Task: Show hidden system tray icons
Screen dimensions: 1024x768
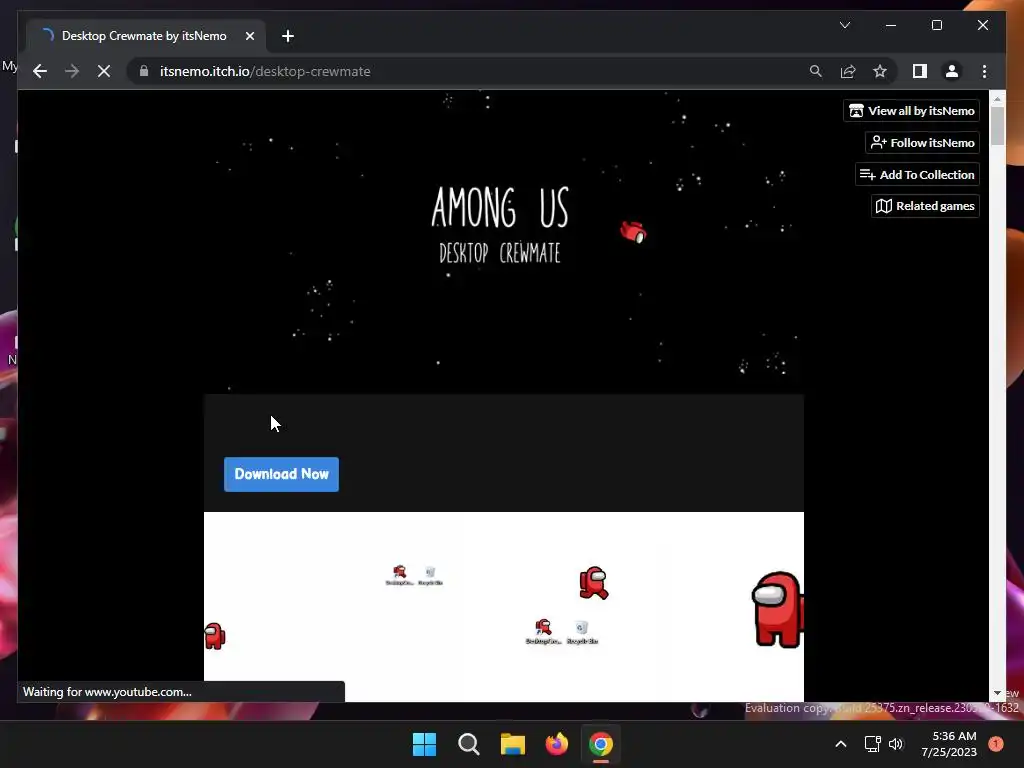Action: point(840,744)
